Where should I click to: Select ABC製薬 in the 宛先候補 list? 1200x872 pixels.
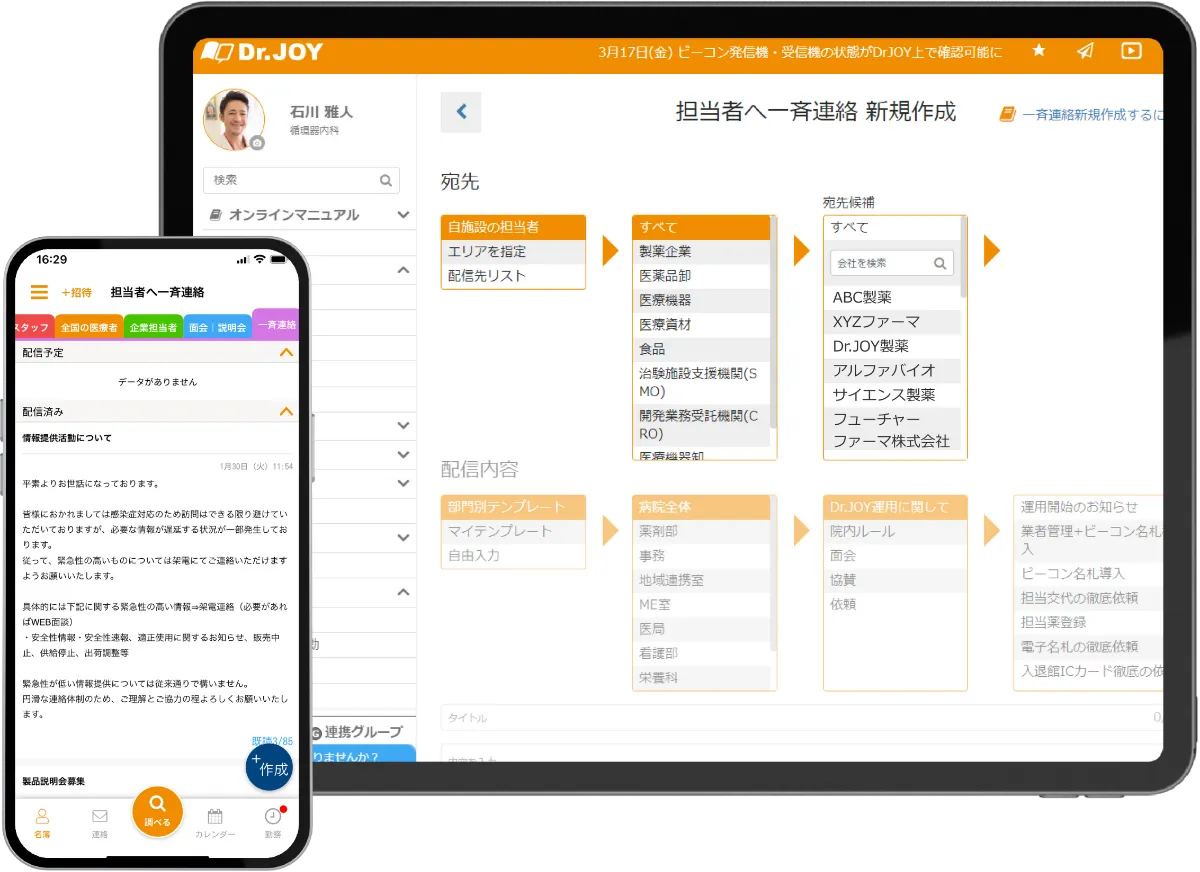point(892,297)
